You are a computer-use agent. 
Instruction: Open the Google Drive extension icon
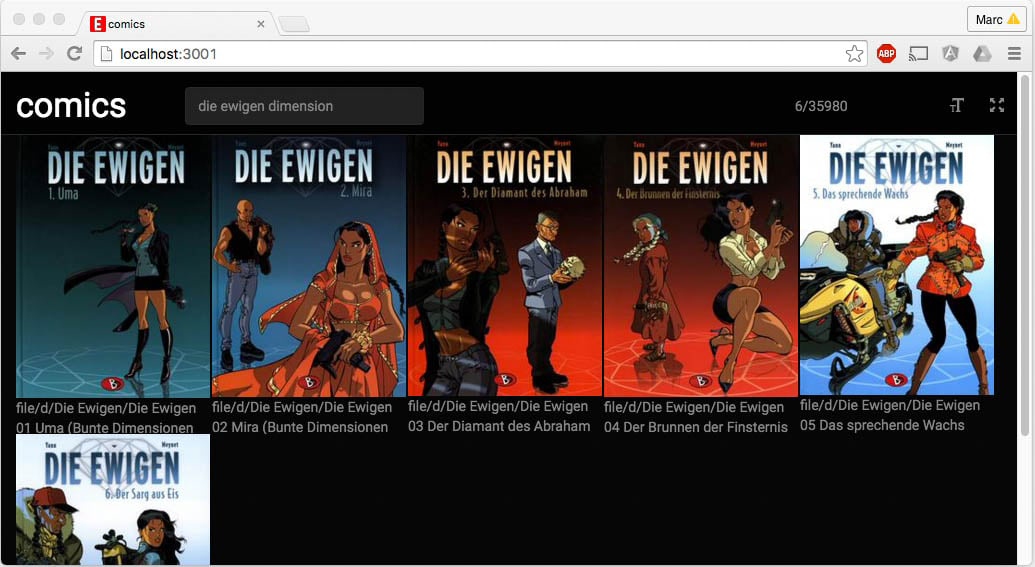tap(981, 54)
